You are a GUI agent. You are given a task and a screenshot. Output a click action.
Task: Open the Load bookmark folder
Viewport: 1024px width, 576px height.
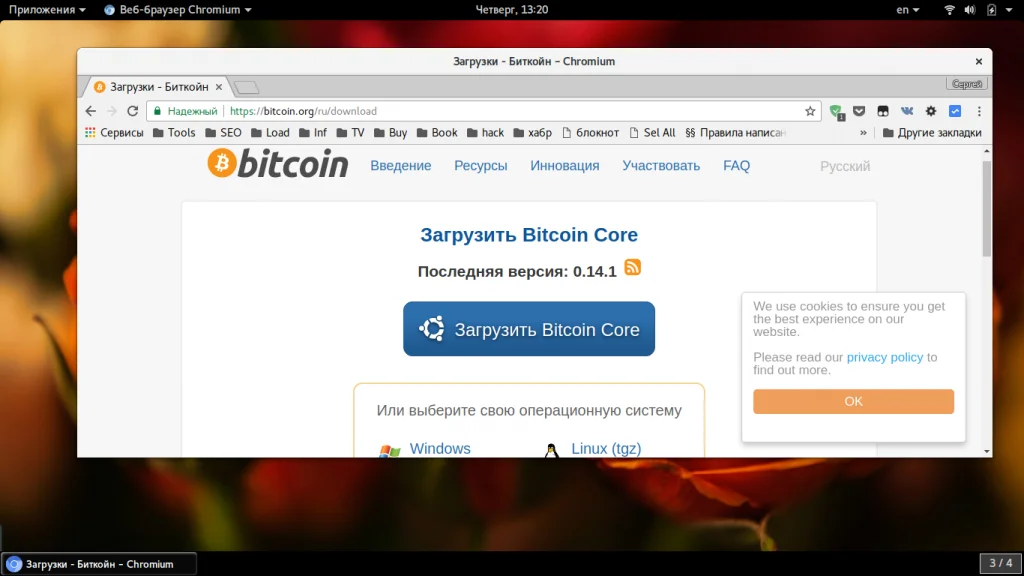270,133
